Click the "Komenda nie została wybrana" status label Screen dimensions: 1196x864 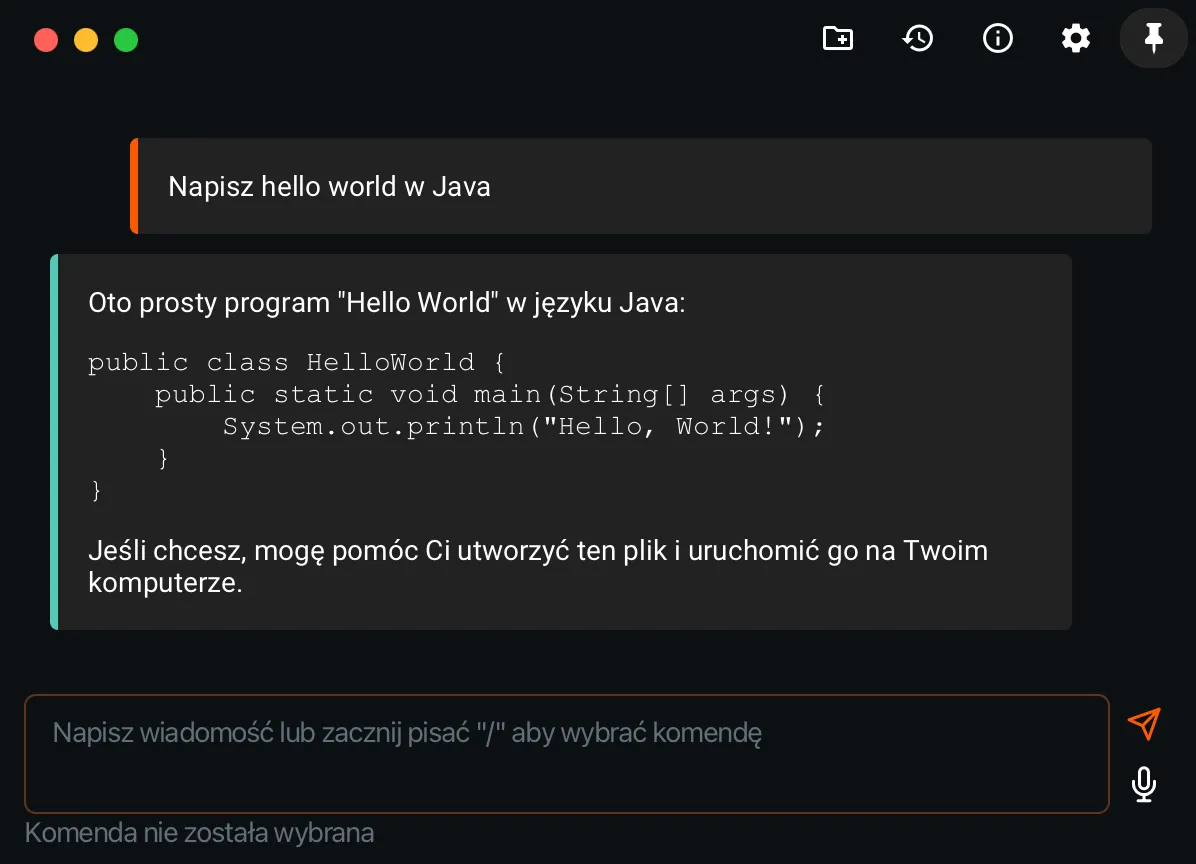[x=199, y=833]
